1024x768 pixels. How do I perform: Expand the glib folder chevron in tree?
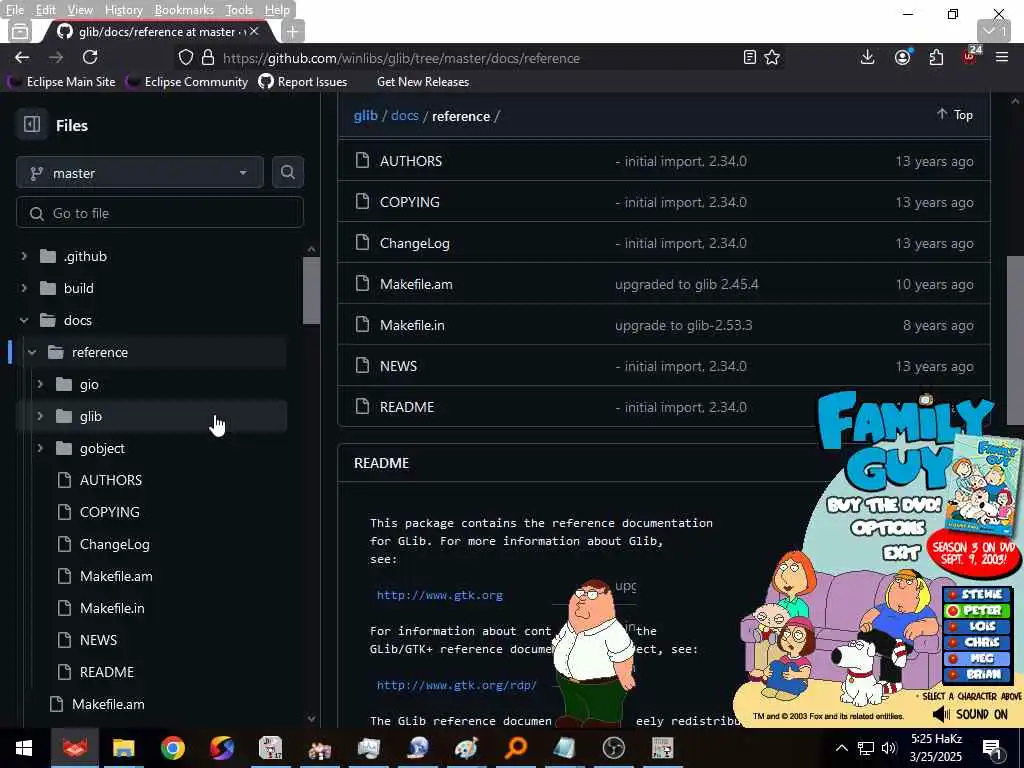pos(40,416)
